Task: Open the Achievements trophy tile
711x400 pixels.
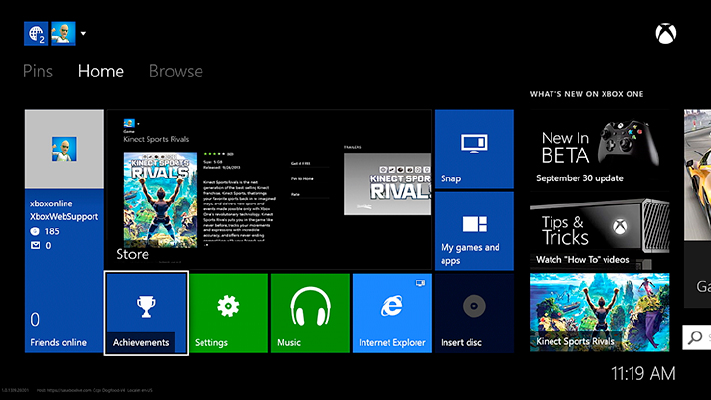Action: pyautogui.click(x=146, y=313)
